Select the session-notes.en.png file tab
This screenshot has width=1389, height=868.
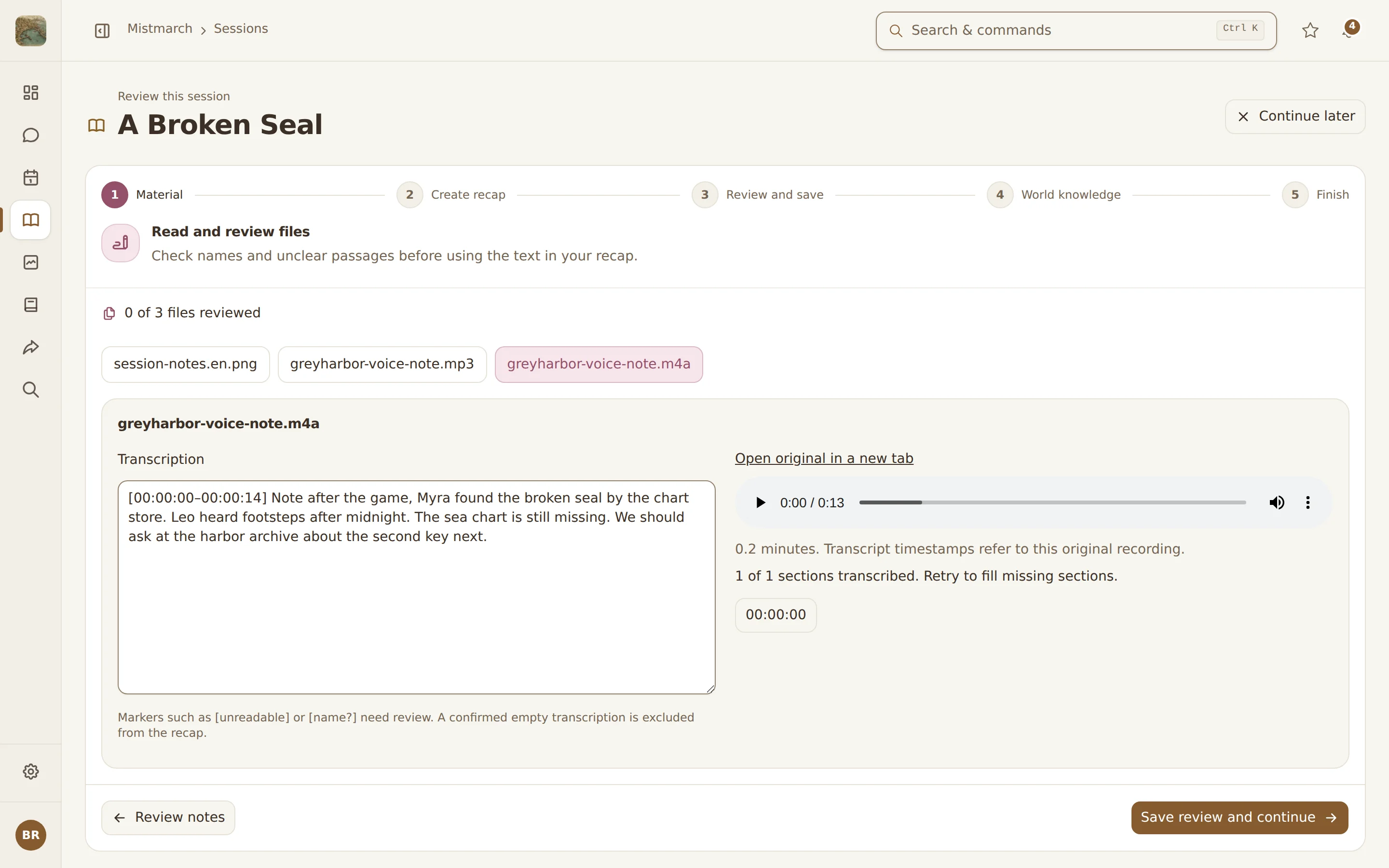click(185, 364)
